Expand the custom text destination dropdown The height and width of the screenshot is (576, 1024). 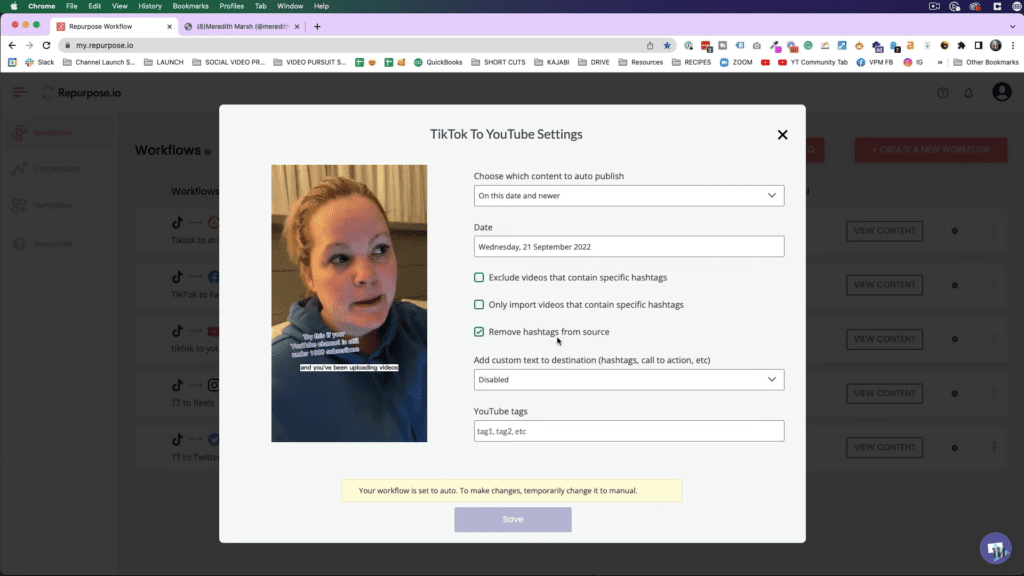[x=629, y=379]
